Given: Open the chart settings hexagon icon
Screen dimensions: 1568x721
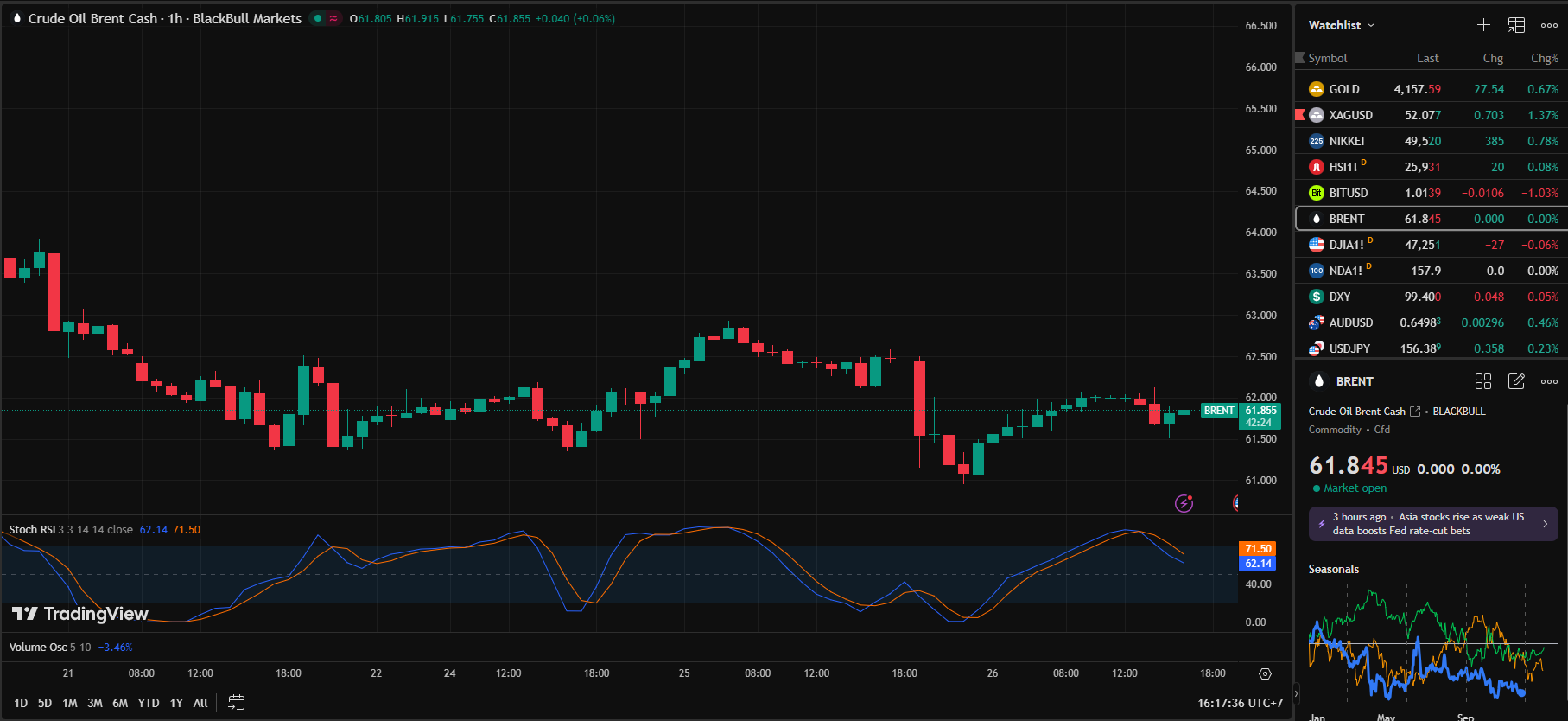Looking at the screenshot, I should (1265, 673).
